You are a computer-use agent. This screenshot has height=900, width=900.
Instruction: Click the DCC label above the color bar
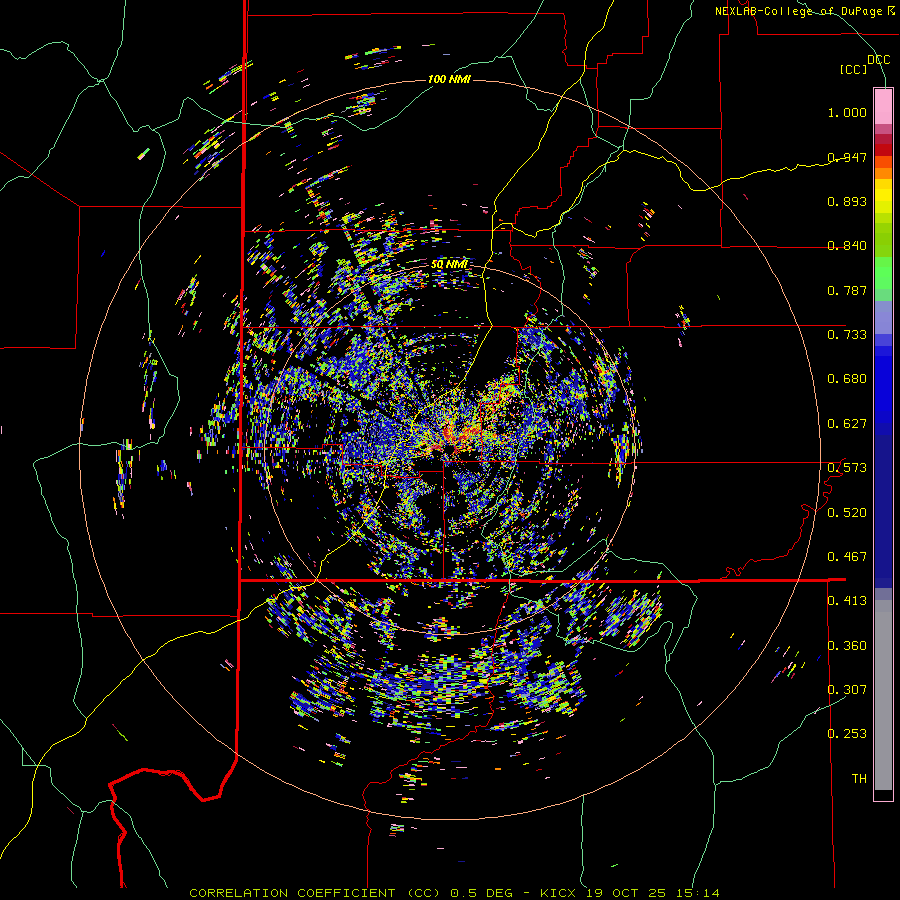click(x=878, y=60)
